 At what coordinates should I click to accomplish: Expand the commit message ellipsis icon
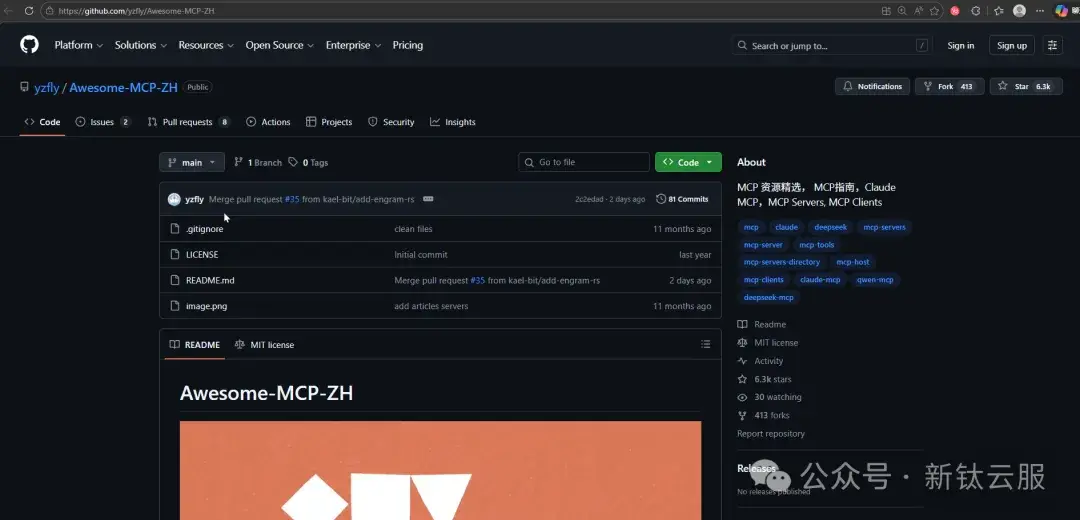(428, 199)
